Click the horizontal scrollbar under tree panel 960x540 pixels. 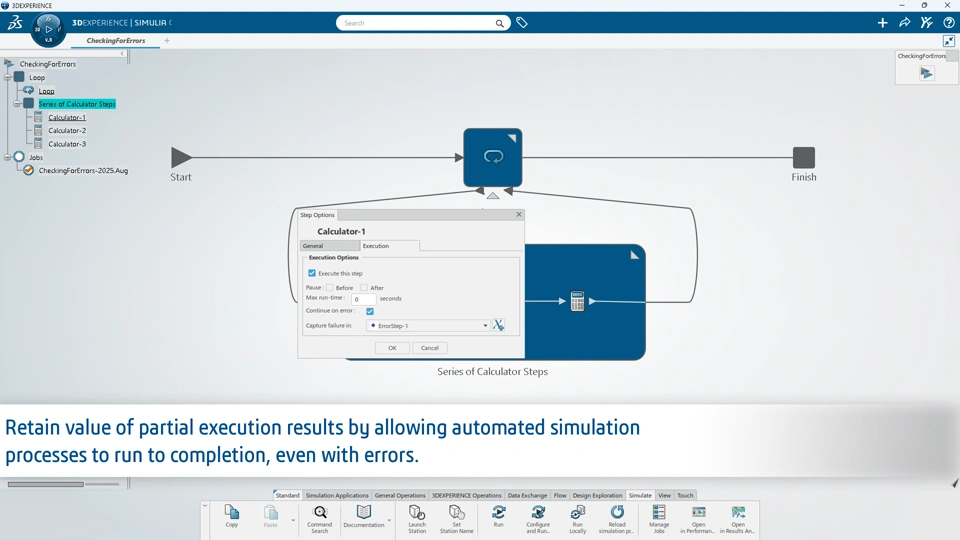pyautogui.click(x=45, y=484)
